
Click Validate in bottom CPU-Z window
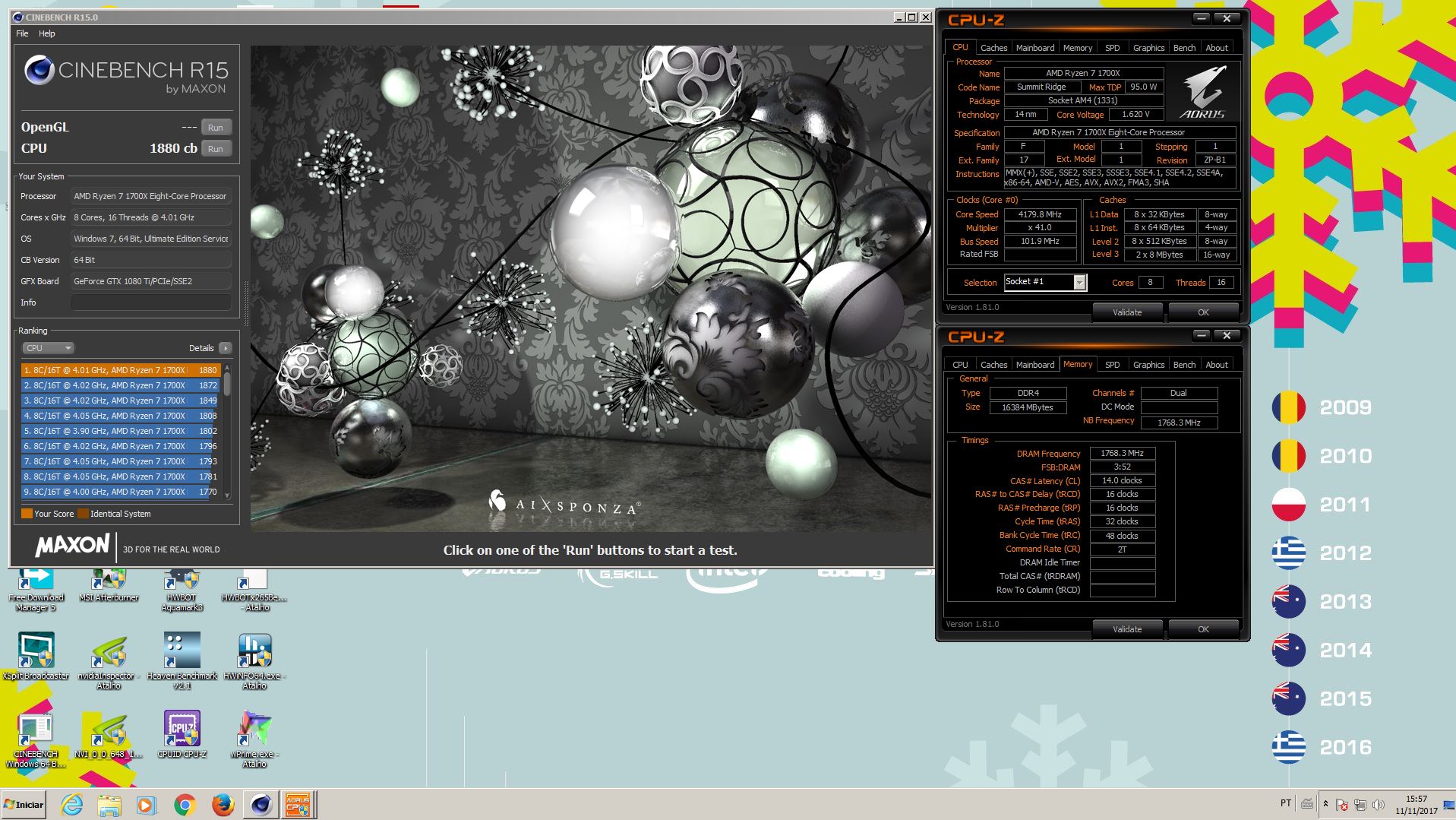pos(1127,629)
